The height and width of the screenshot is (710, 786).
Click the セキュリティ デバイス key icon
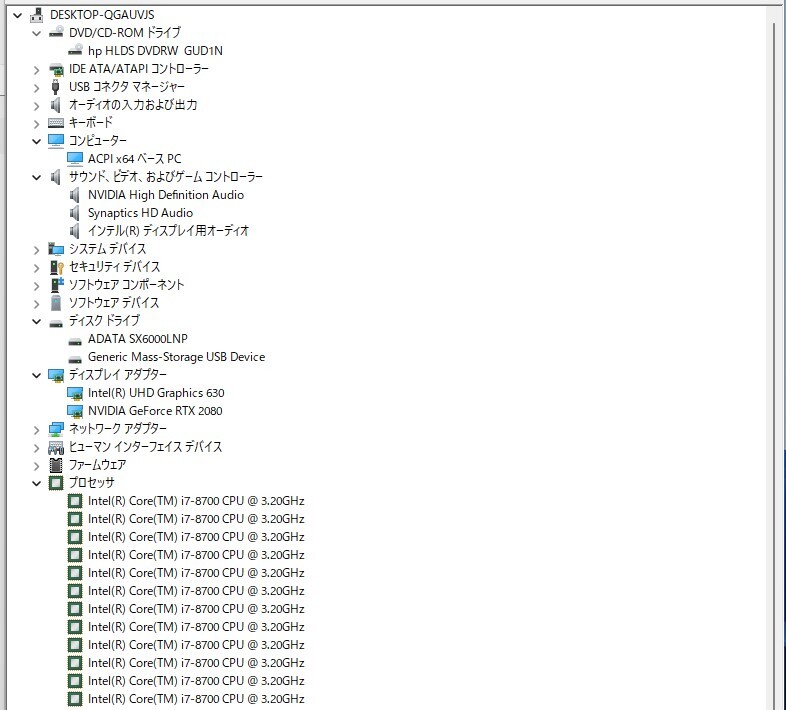coord(57,267)
